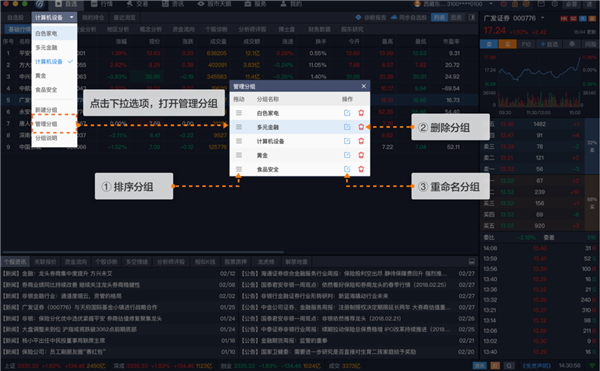Image resolution: width=600 pixels, height=371 pixels.
Task: Click the search icon in status bar
Action: click(x=509, y=366)
